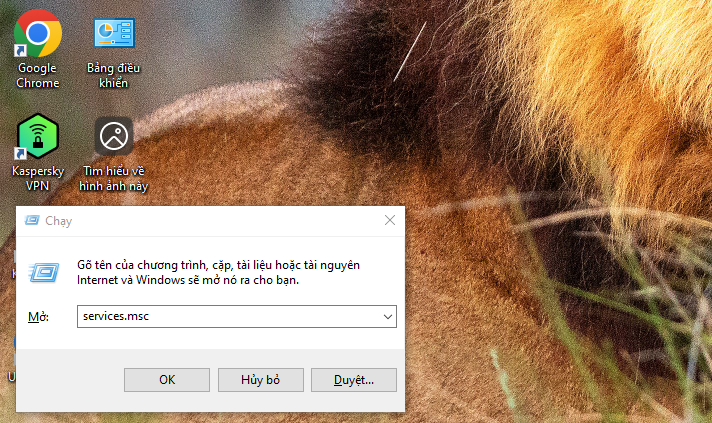This screenshot has height=423, width=712.
Task: Click the Google Chrome icon label text
Action: pyautogui.click(x=37, y=76)
